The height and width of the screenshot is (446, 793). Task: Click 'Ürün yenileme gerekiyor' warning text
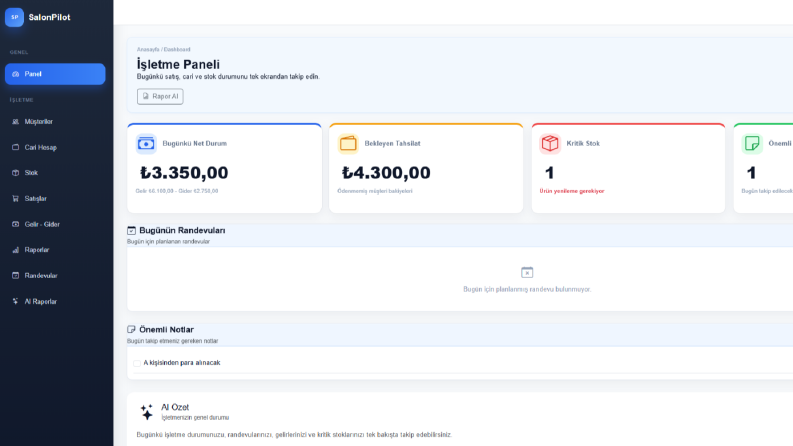tap(572, 191)
